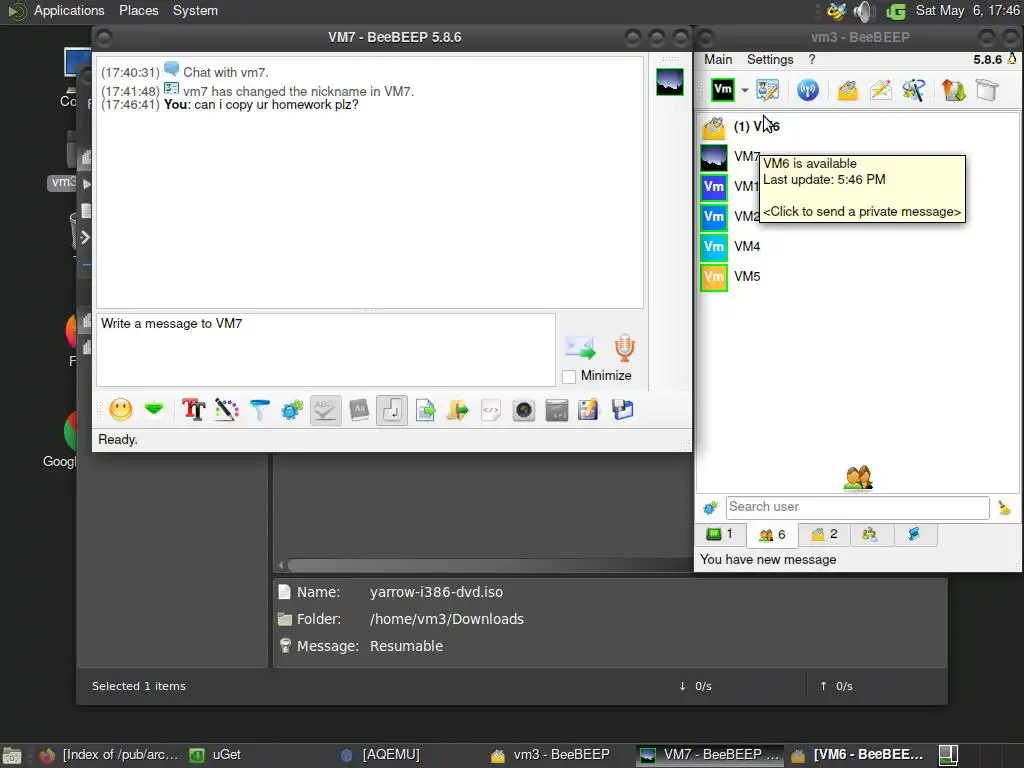Viewport: 1024px width, 768px height.
Task: Toggle the ABC spell check button
Action: (325, 410)
